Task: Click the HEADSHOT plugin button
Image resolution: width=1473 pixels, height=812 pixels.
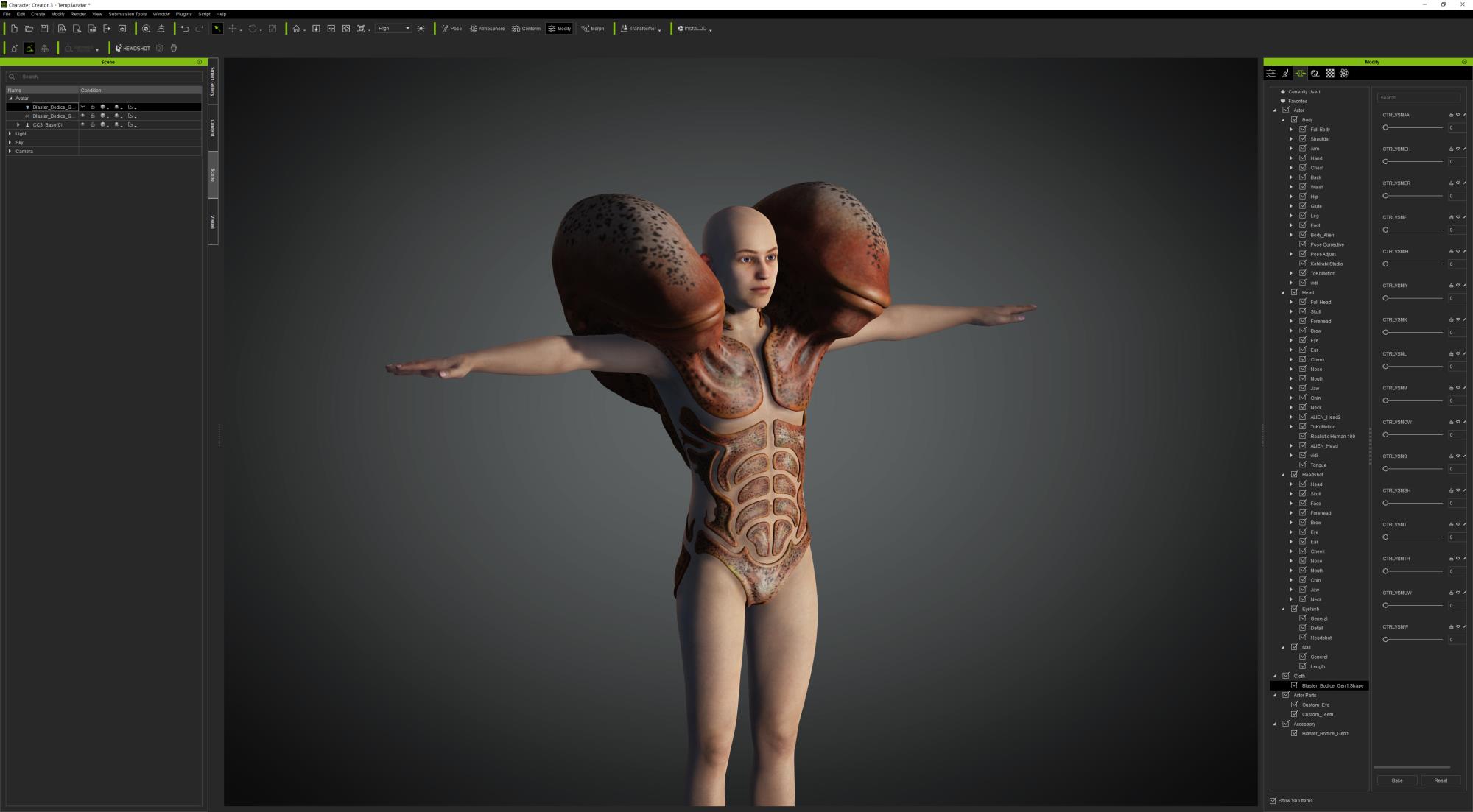Action: coord(133,49)
